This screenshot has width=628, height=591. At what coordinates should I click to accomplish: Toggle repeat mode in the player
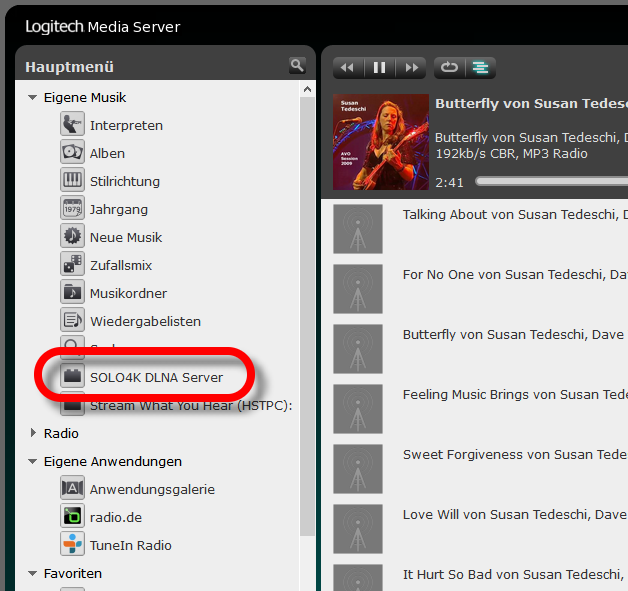[x=449, y=68]
